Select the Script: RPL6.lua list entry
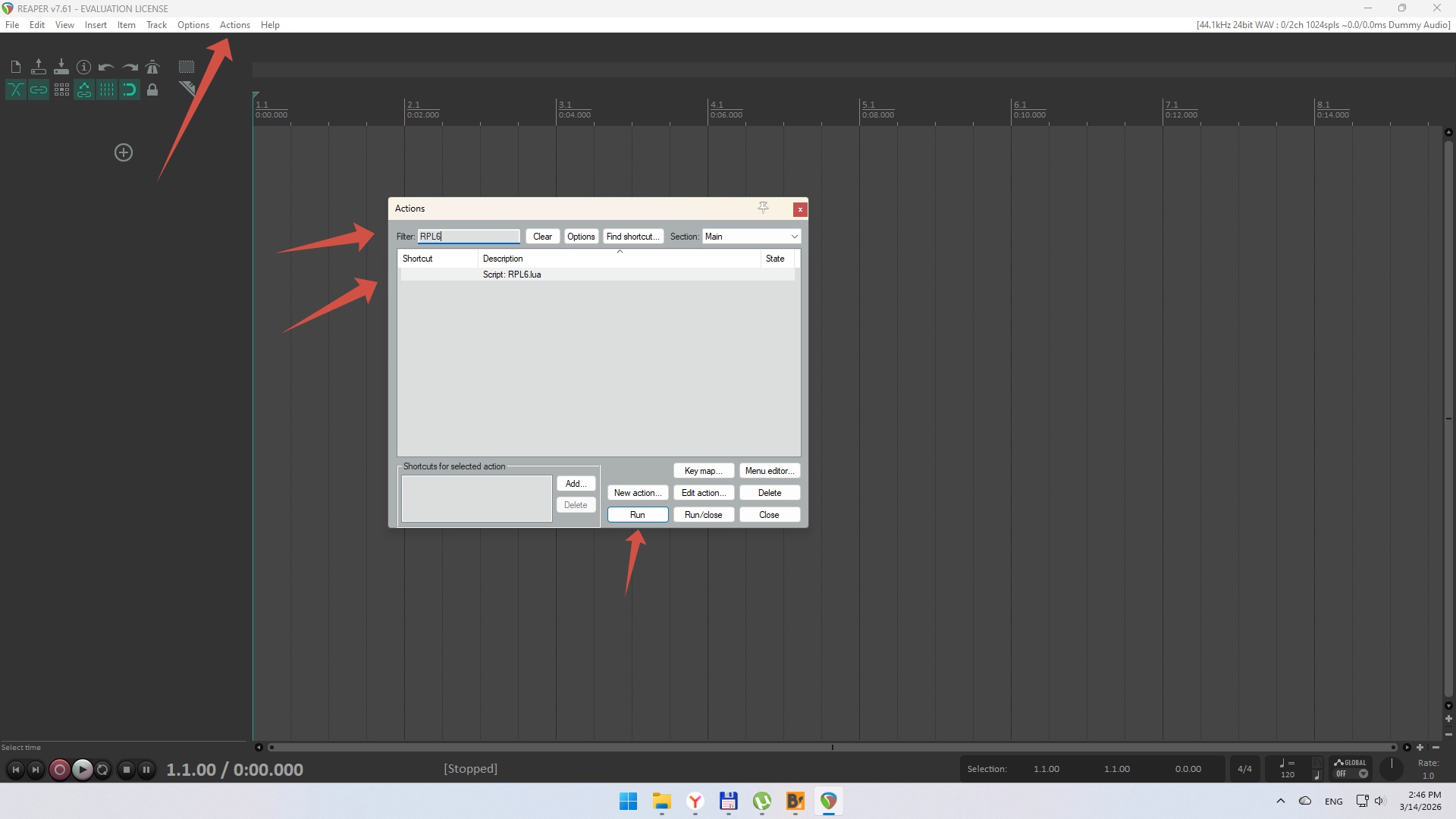Screen dimensions: 1456x819 click(x=512, y=275)
